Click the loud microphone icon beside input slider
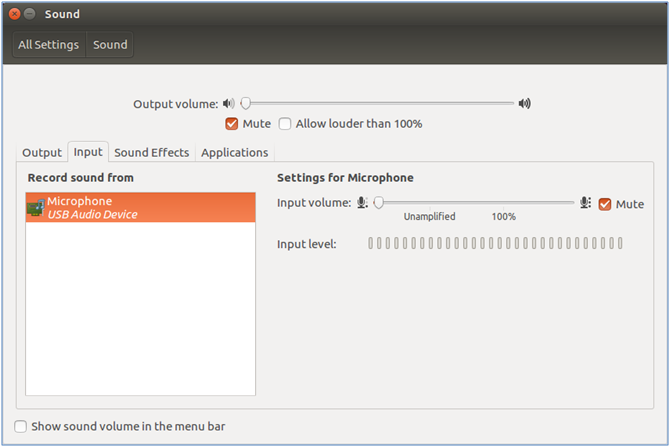 point(585,202)
